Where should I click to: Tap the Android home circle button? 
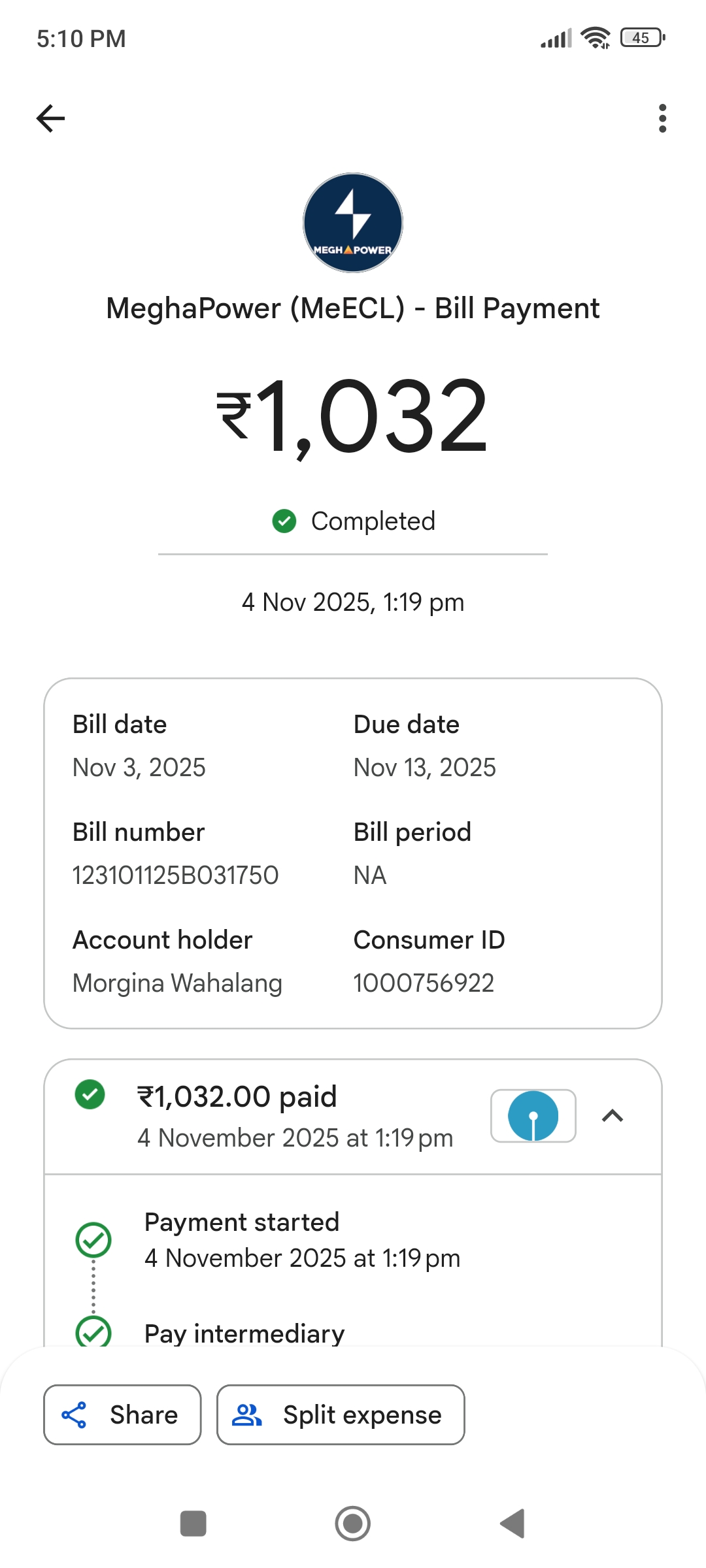pos(353,1524)
